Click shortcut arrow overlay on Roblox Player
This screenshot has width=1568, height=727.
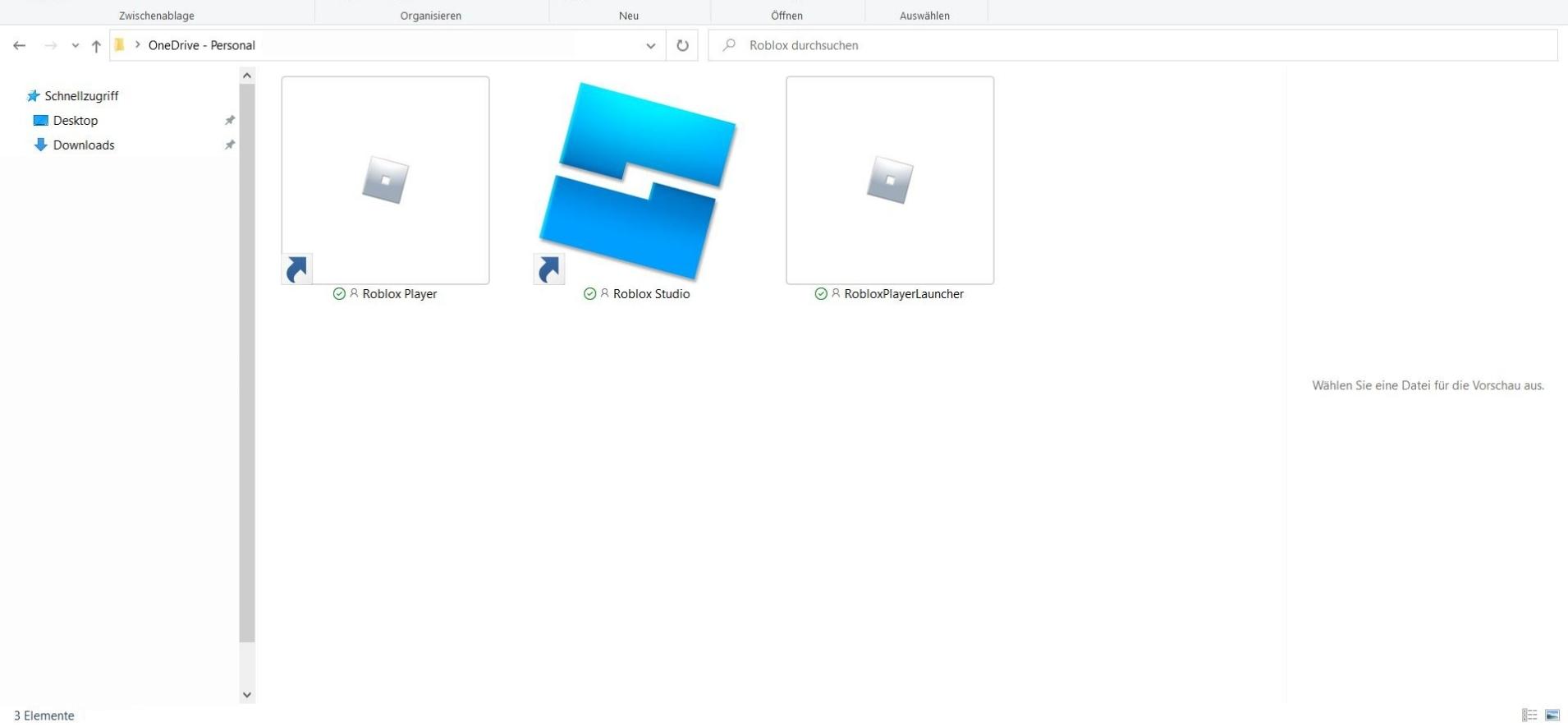(x=296, y=269)
